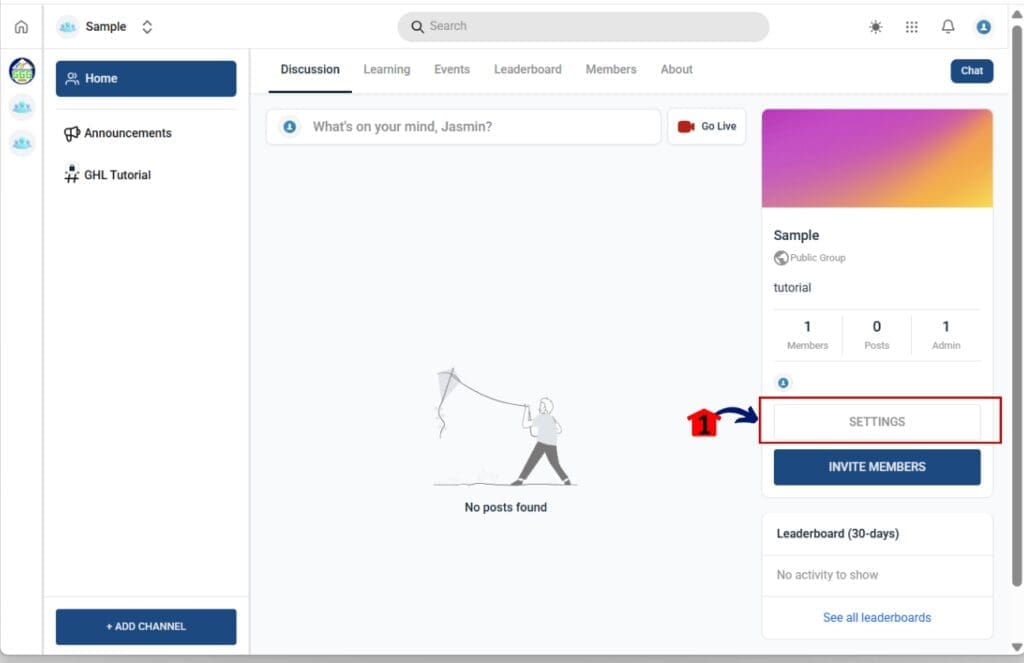Click the page's vertical scrollbar
The width and height of the screenshot is (1024, 663).
point(1017,307)
